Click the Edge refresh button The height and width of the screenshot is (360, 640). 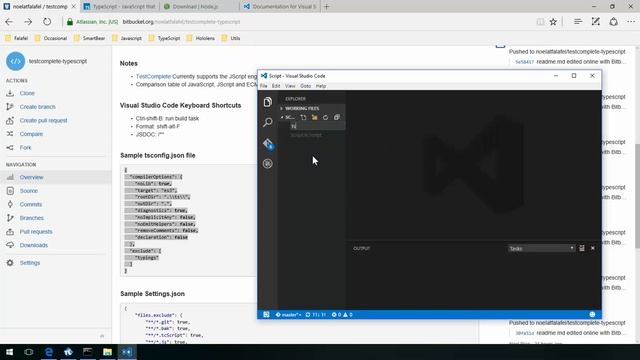47,22
